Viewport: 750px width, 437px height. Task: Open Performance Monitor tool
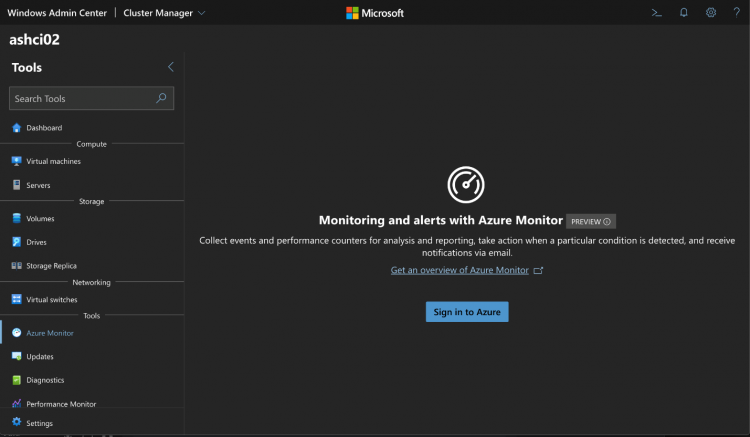[61, 404]
